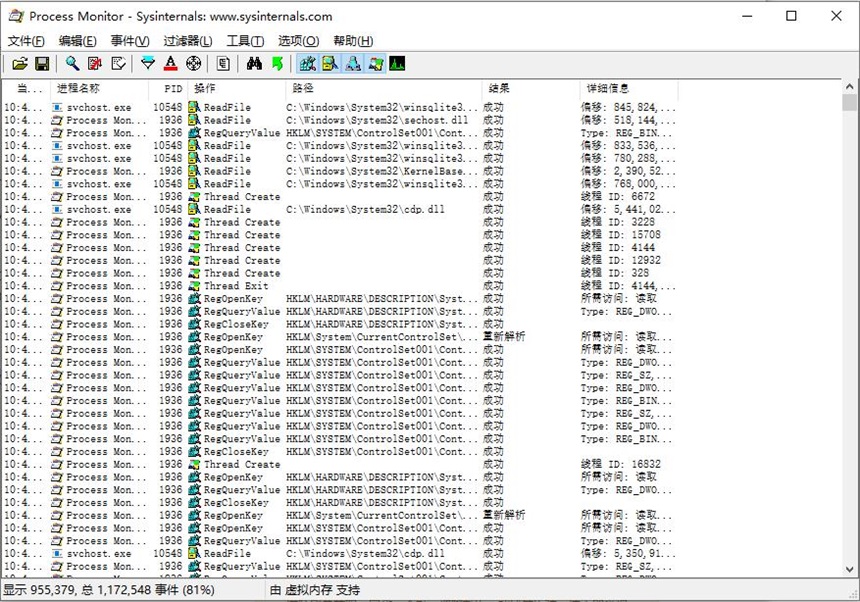
Task: Open the Filter funnel icon
Action: pos(148,64)
